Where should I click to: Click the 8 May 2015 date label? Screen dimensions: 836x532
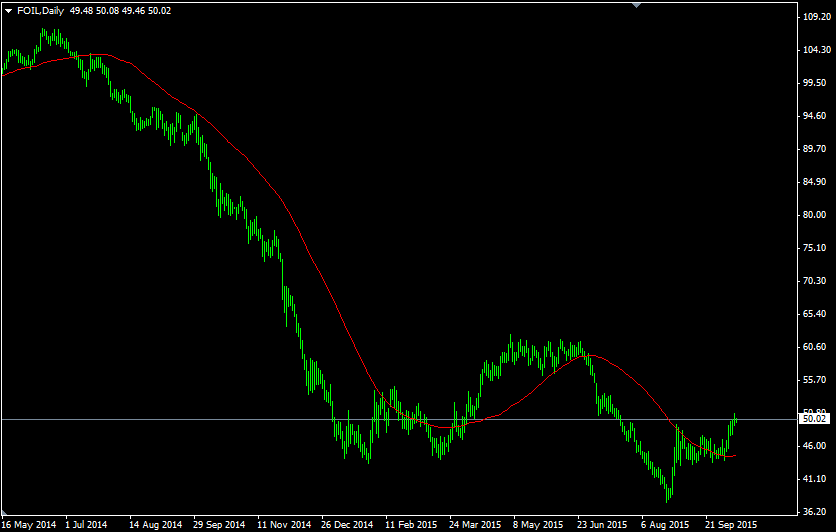[538, 525]
